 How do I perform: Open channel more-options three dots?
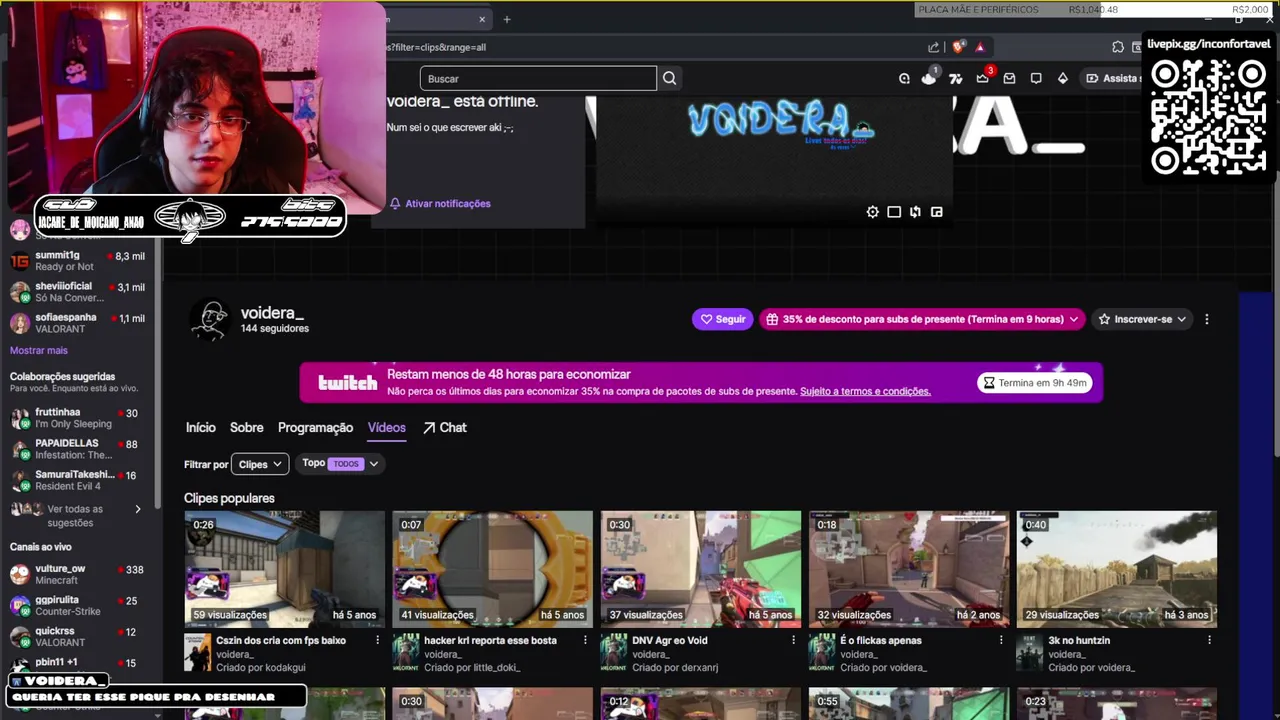click(1206, 319)
